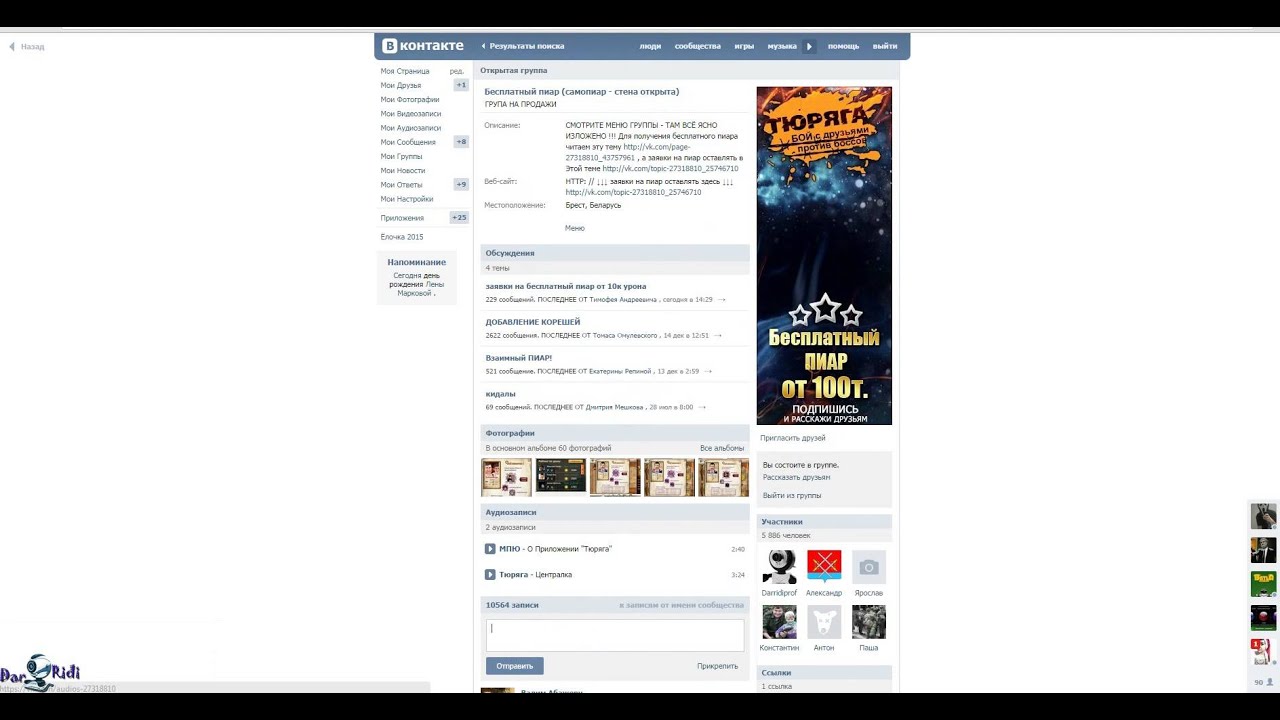Click Пригласить друзей link
The image size is (1280, 720).
pos(793,438)
